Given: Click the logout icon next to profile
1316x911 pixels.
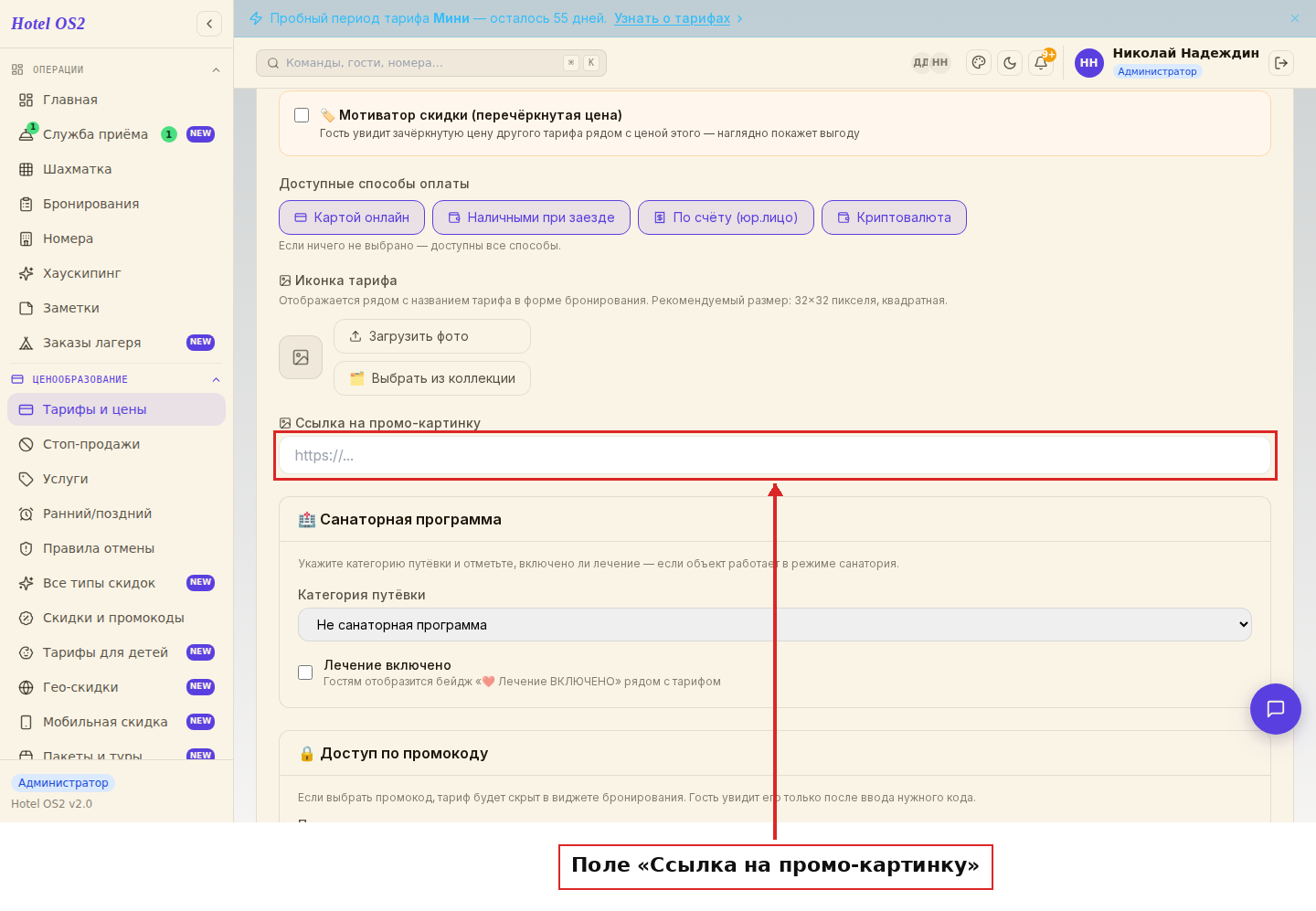Looking at the screenshot, I should click(x=1281, y=63).
